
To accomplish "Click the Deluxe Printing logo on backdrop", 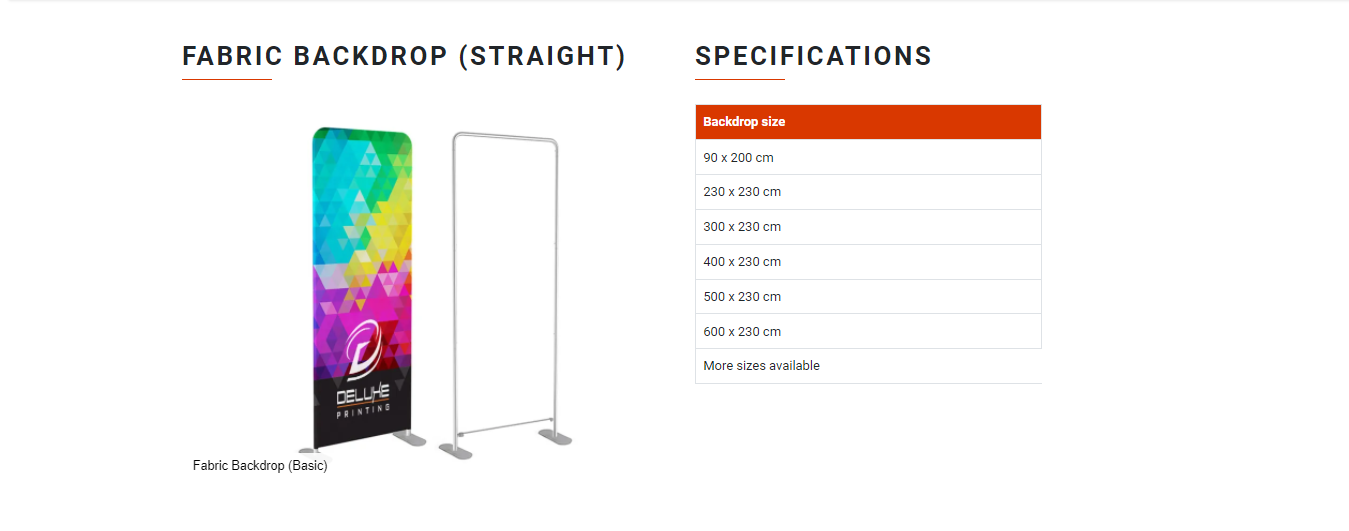I will (363, 371).
